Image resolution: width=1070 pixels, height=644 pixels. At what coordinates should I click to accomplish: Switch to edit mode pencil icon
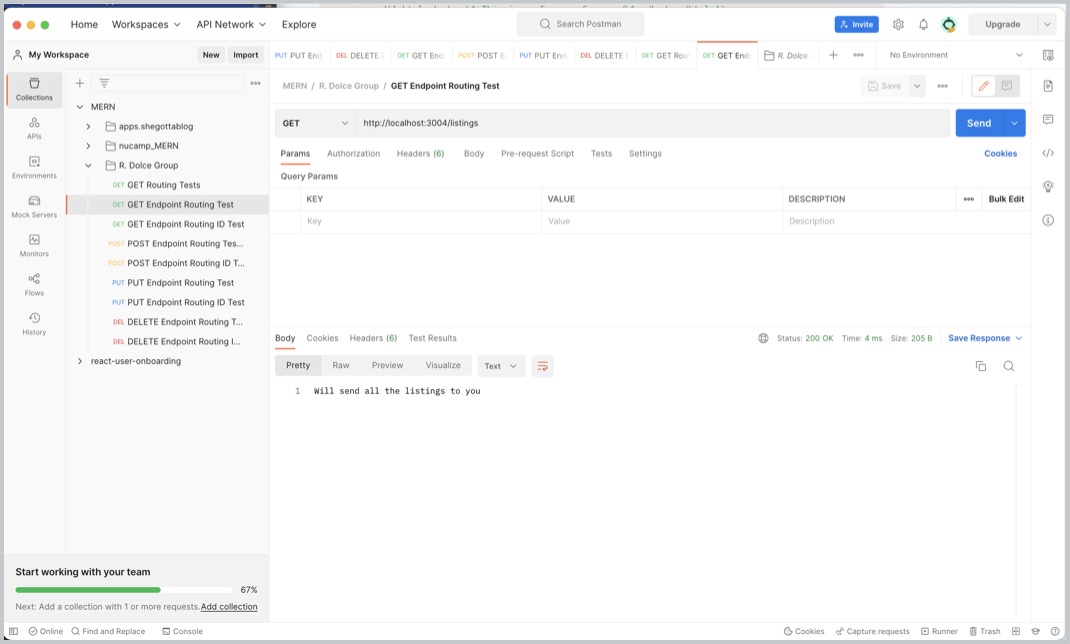coord(983,86)
